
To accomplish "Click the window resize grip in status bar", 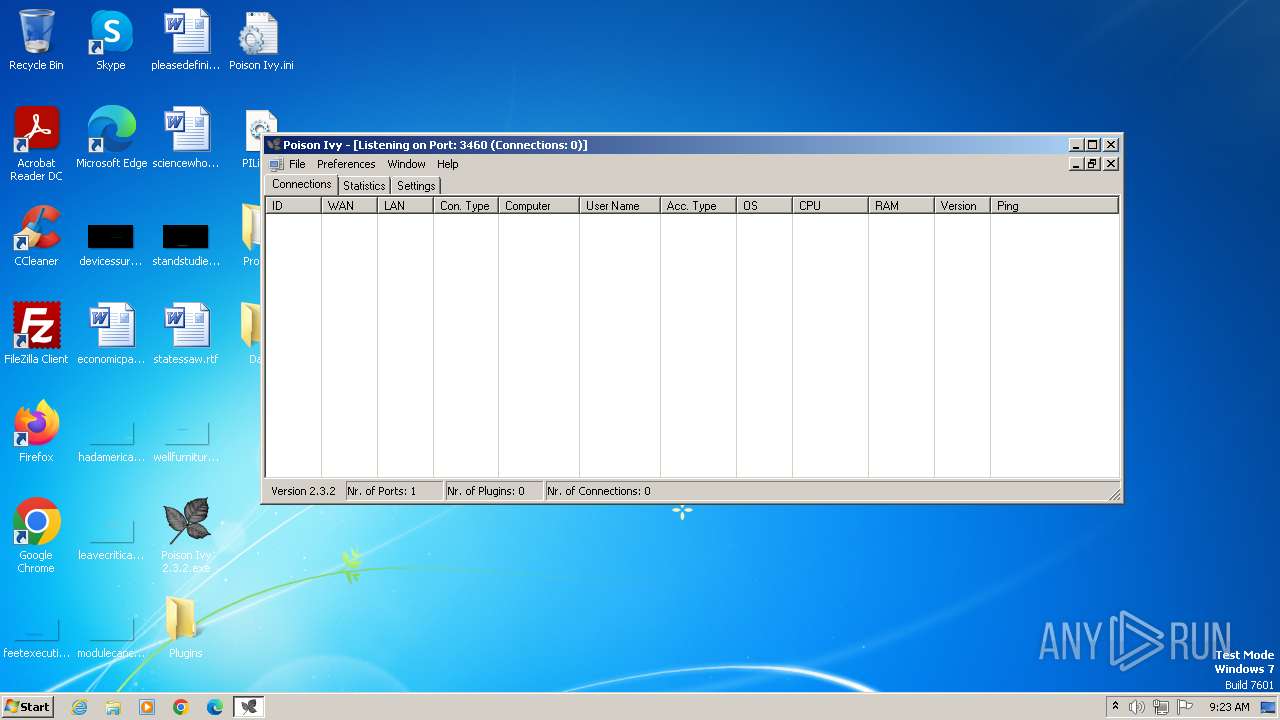I will point(1114,494).
